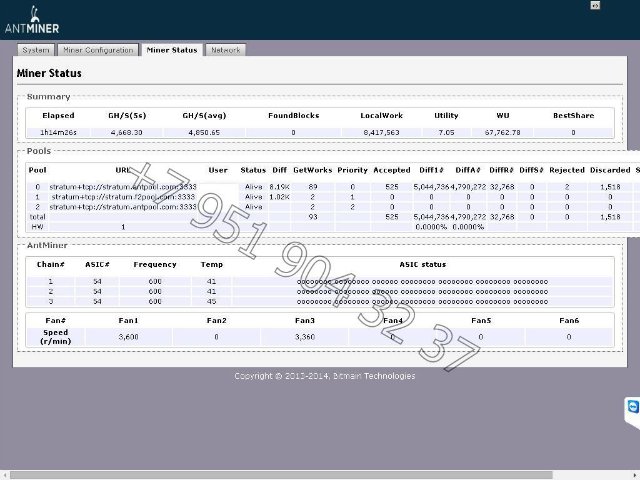
Task: Click GH/S(avg) value 4,650.65
Action: coord(204,132)
